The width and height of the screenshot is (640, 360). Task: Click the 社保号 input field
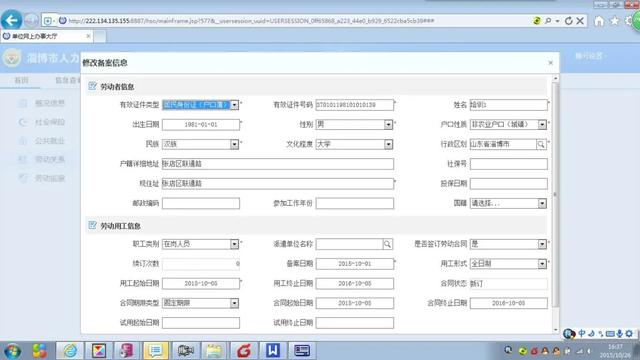pyautogui.click(x=509, y=164)
